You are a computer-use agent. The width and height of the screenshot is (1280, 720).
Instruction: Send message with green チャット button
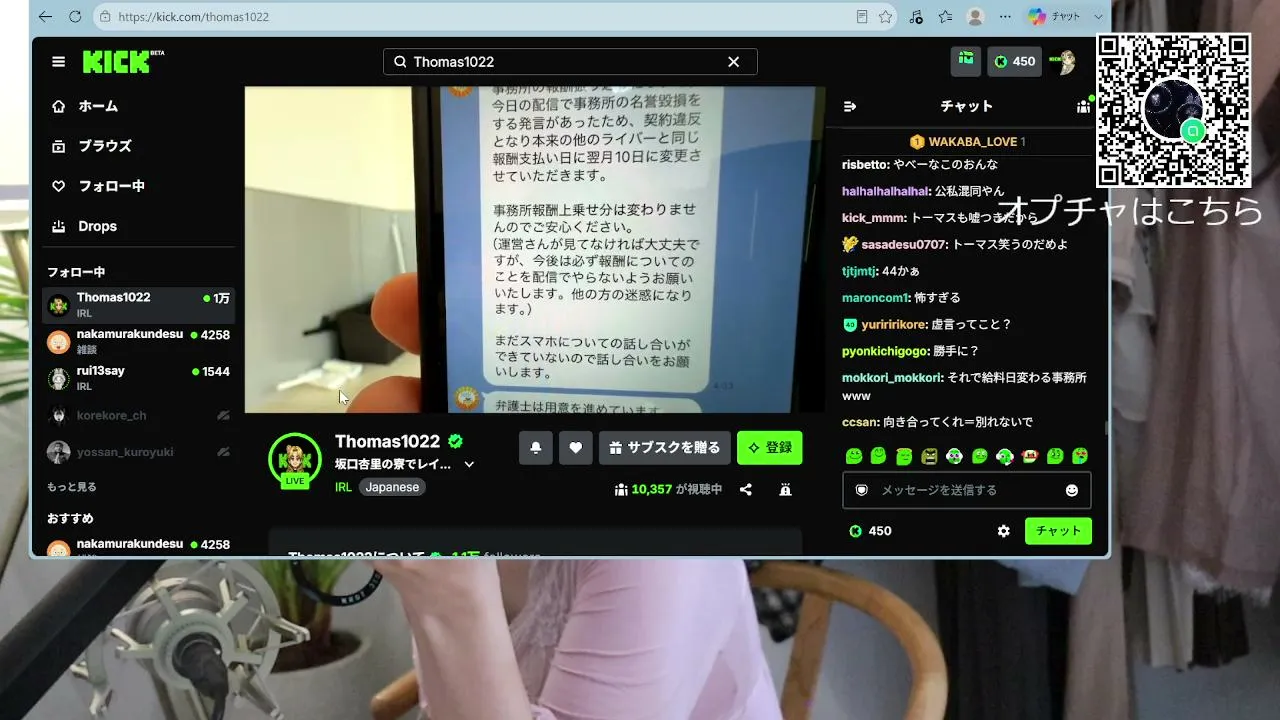click(1058, 531)
